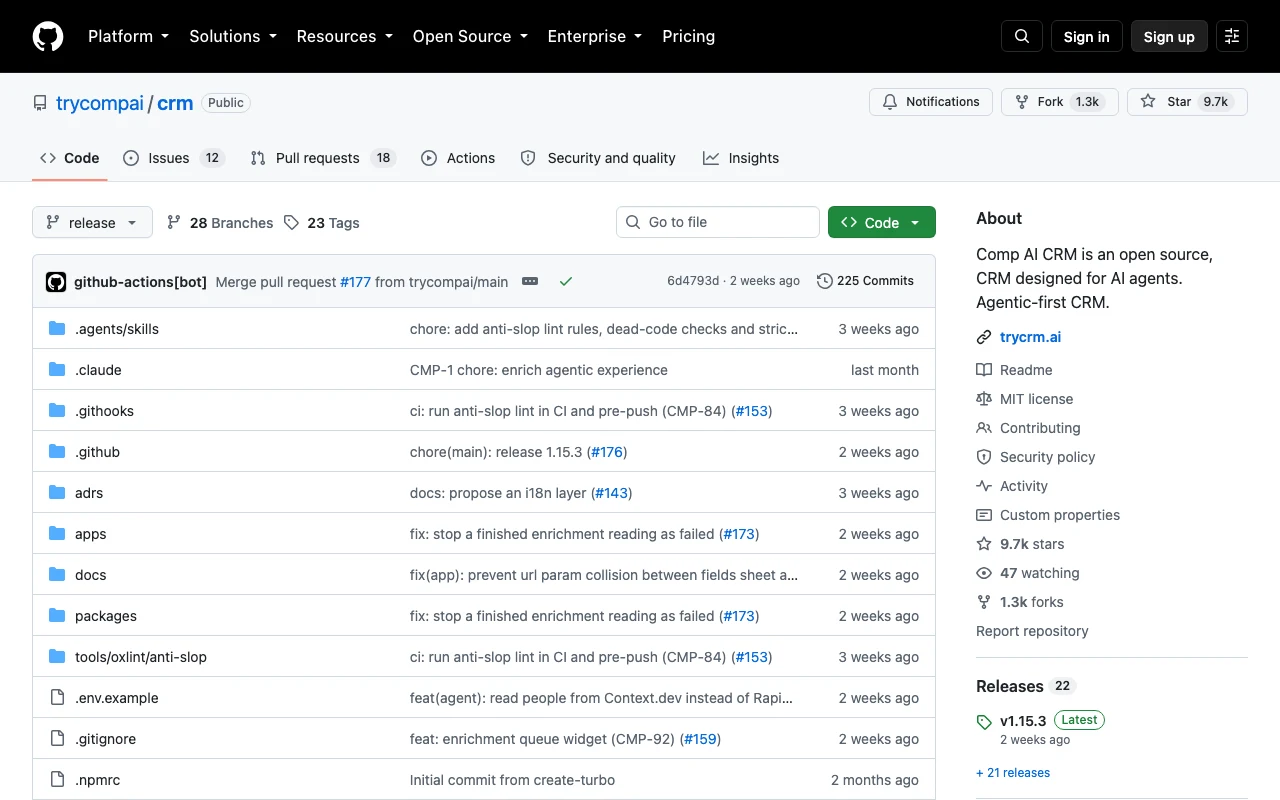This screenshot has width=1280, height=800.
Task: Open Custom properties link
Action: pos(1048,515)
